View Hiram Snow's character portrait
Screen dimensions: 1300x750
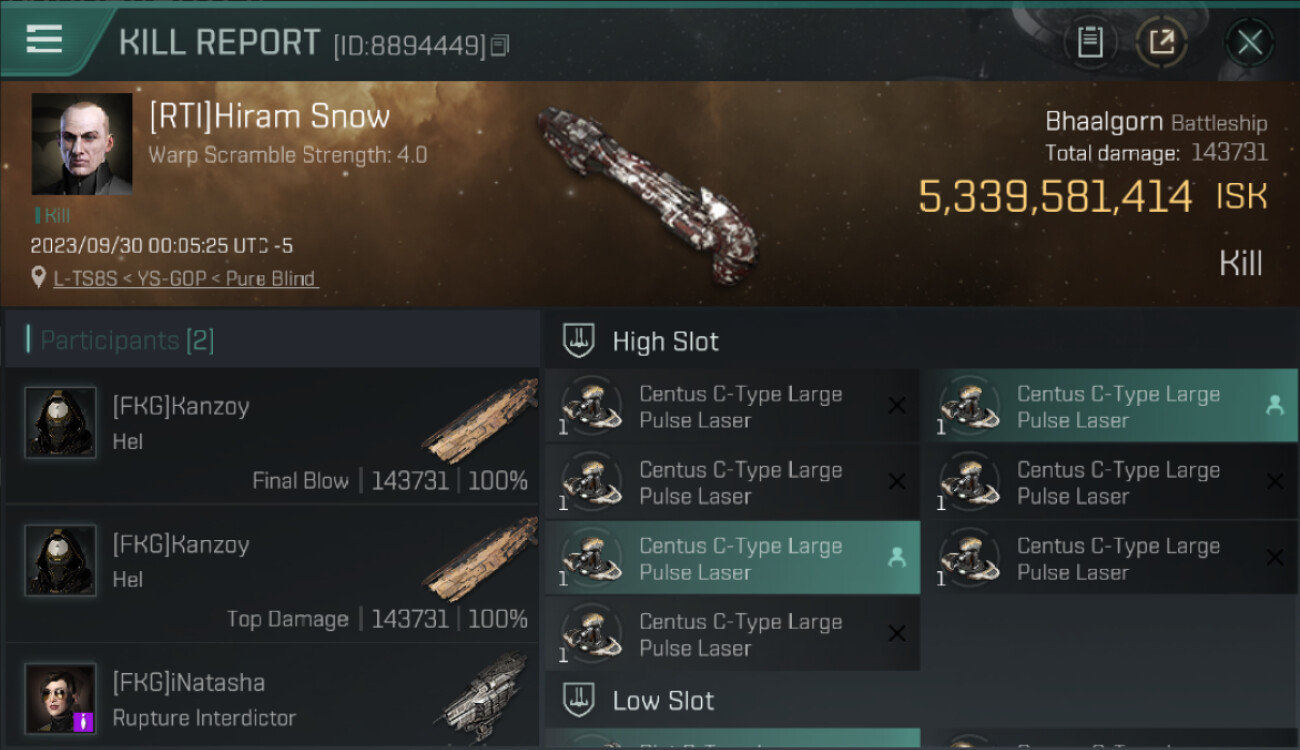(x=82, y=144)
